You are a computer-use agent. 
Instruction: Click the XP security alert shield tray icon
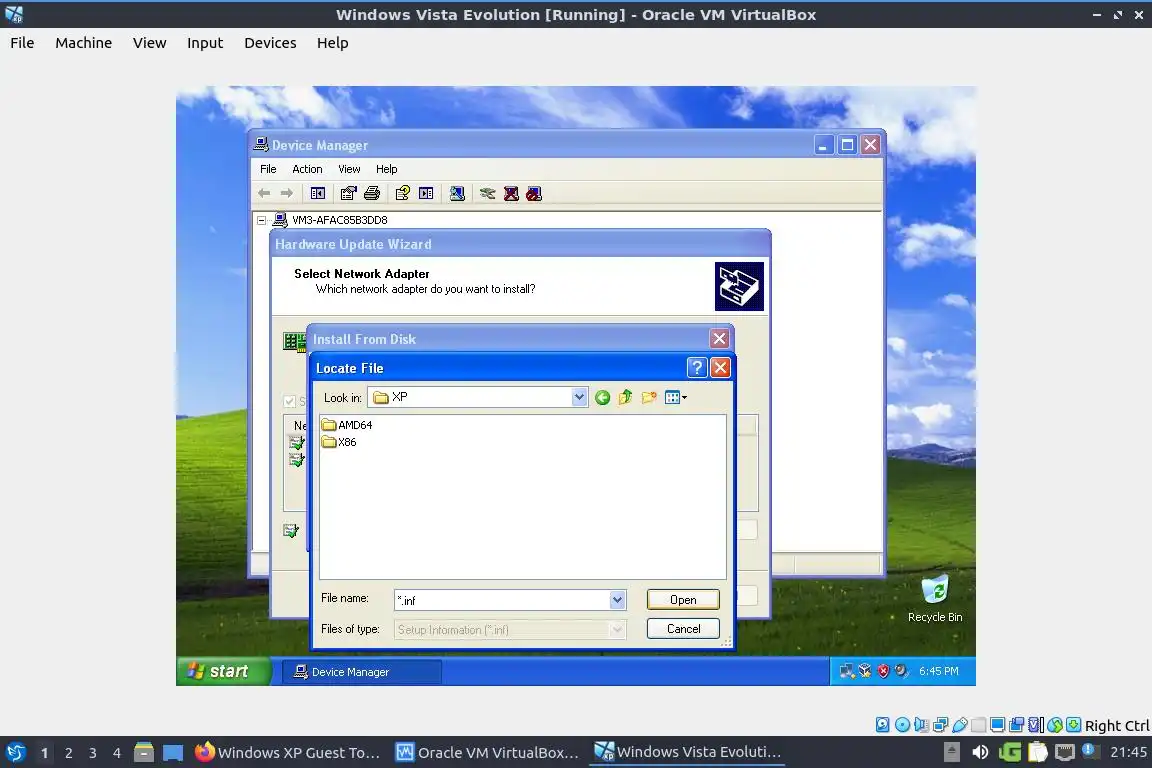point(883,671)
